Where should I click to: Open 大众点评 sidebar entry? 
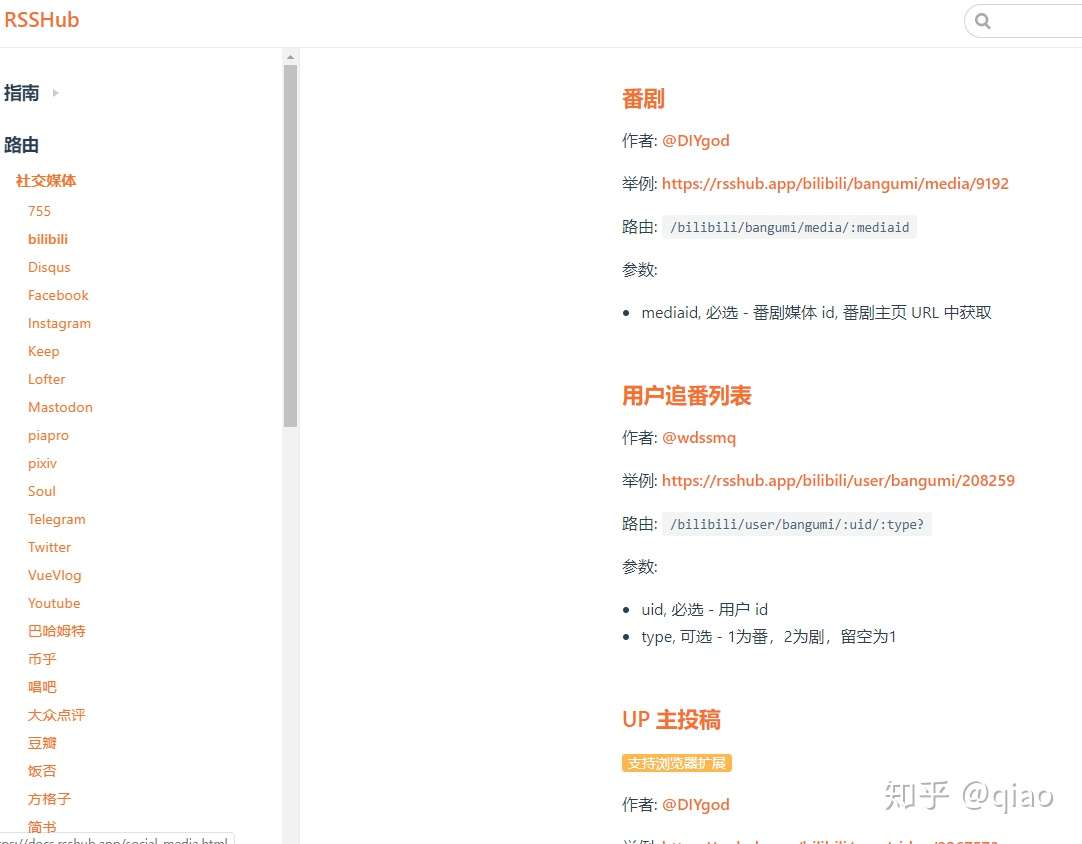pyautogui.click(x=57, y=715)
